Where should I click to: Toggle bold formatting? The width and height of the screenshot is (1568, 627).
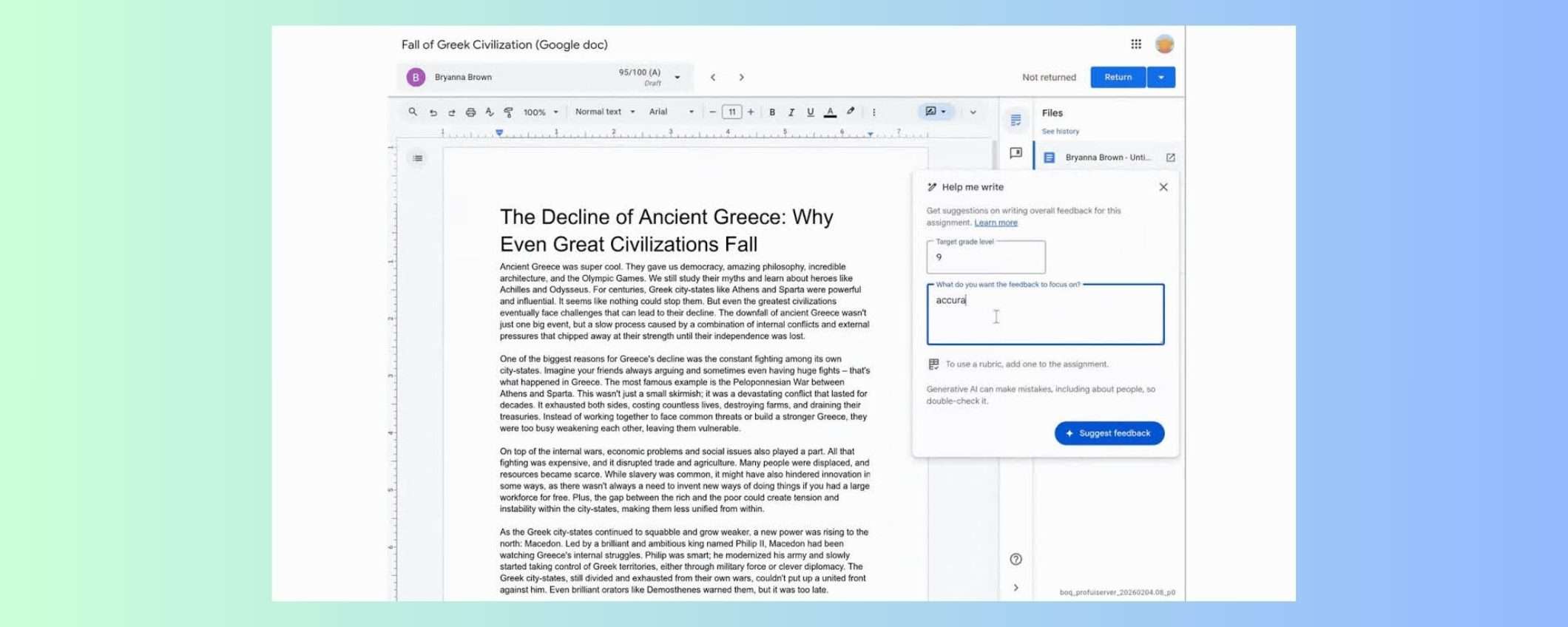tap(772, 112)
